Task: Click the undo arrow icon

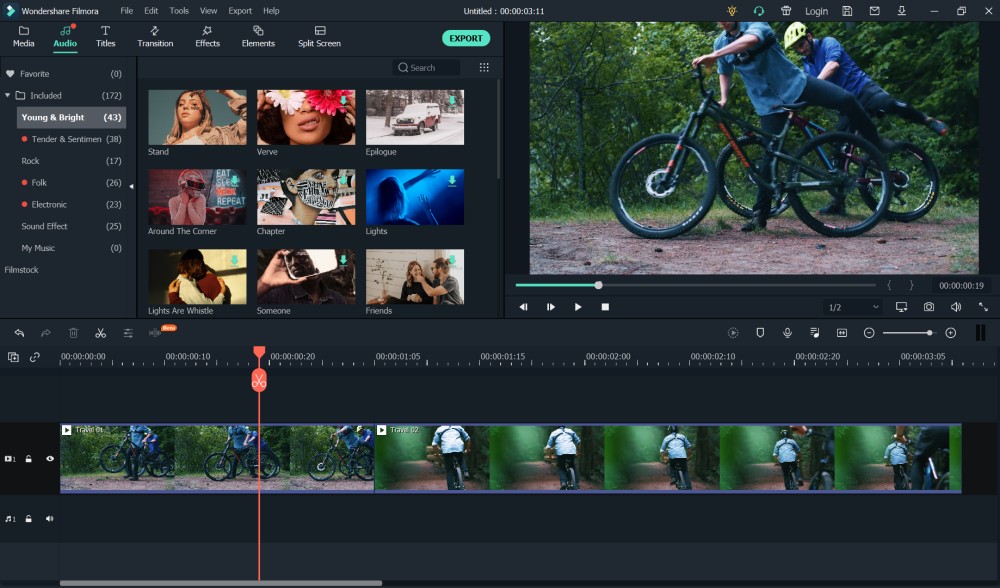Action: coord(18,332)
